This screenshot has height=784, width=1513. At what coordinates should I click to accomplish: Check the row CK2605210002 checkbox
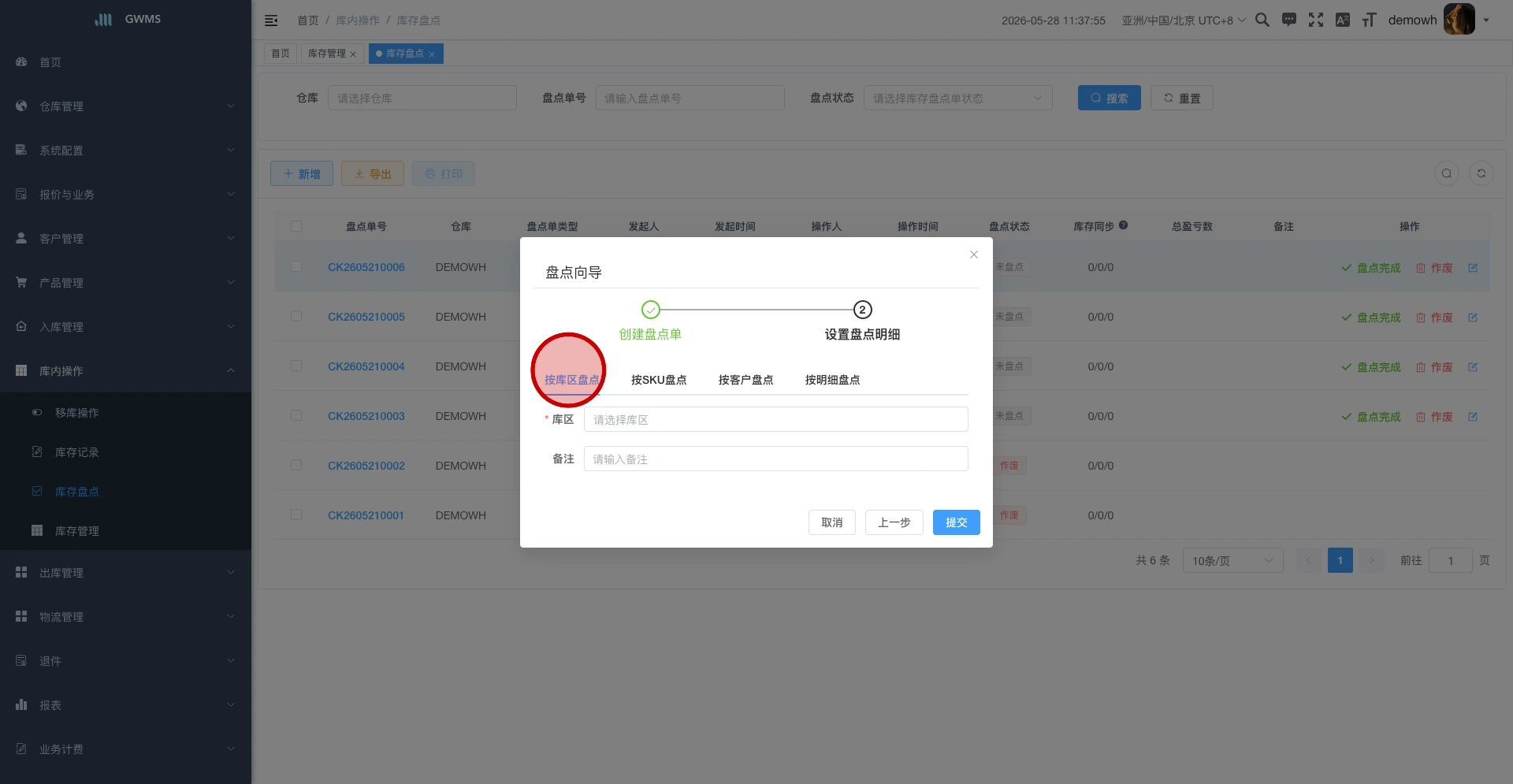[296, 466]
